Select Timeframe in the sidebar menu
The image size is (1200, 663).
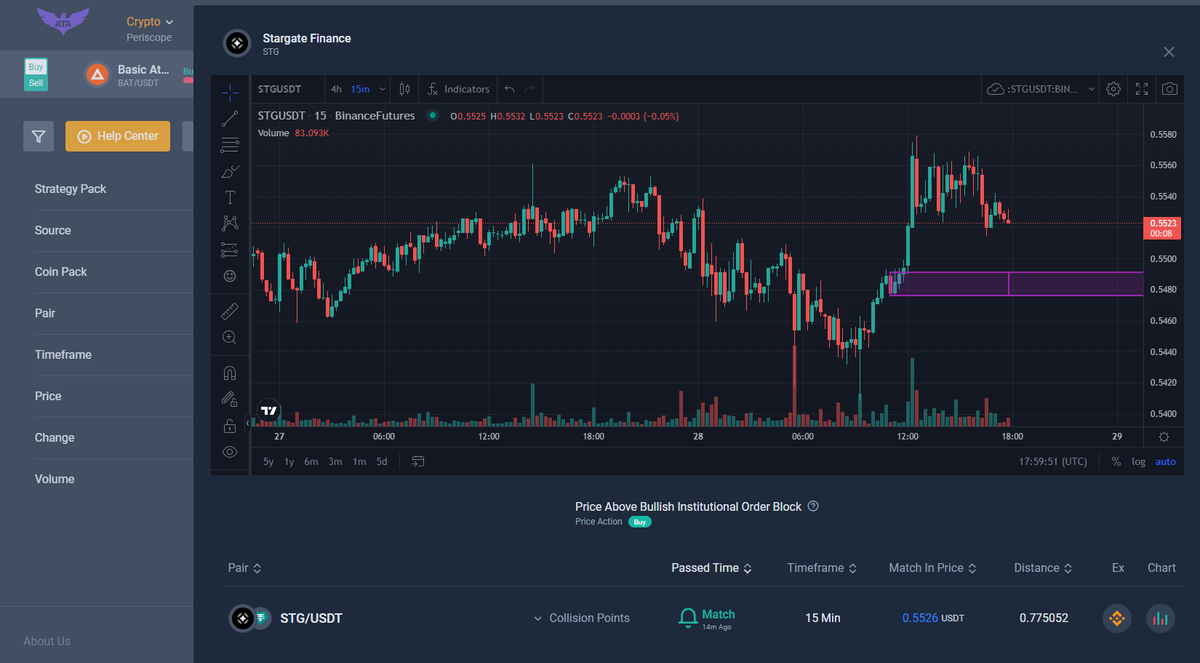(63, 355)
